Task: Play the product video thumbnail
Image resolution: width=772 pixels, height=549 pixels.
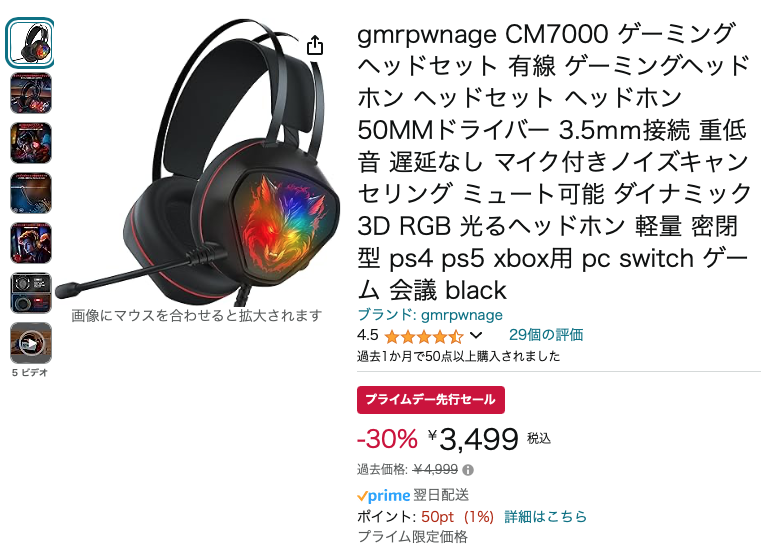Action: tap(31, 343)
